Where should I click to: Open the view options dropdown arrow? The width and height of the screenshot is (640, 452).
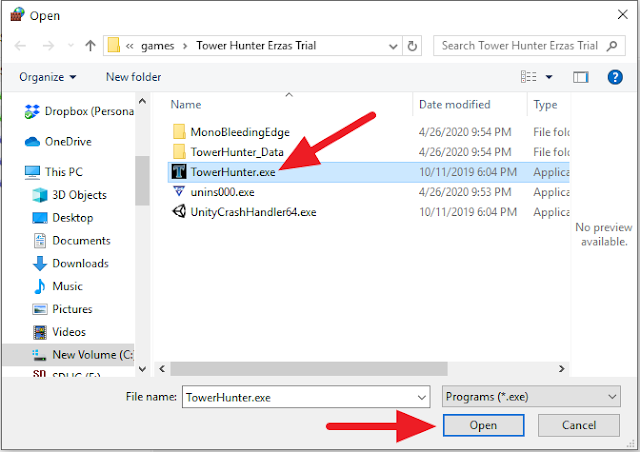coord(549,77)
